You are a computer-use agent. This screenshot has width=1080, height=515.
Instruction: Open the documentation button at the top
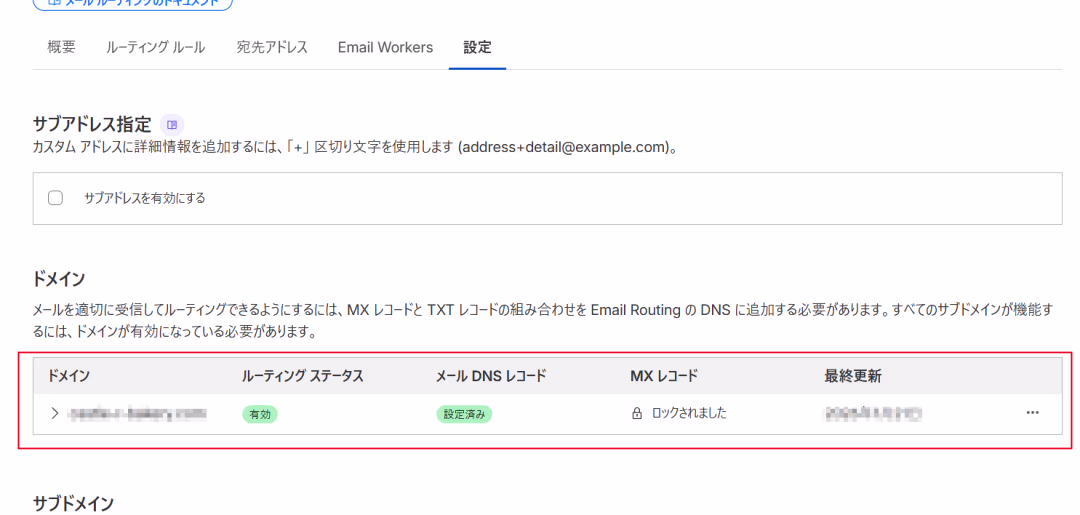[133, 3]
